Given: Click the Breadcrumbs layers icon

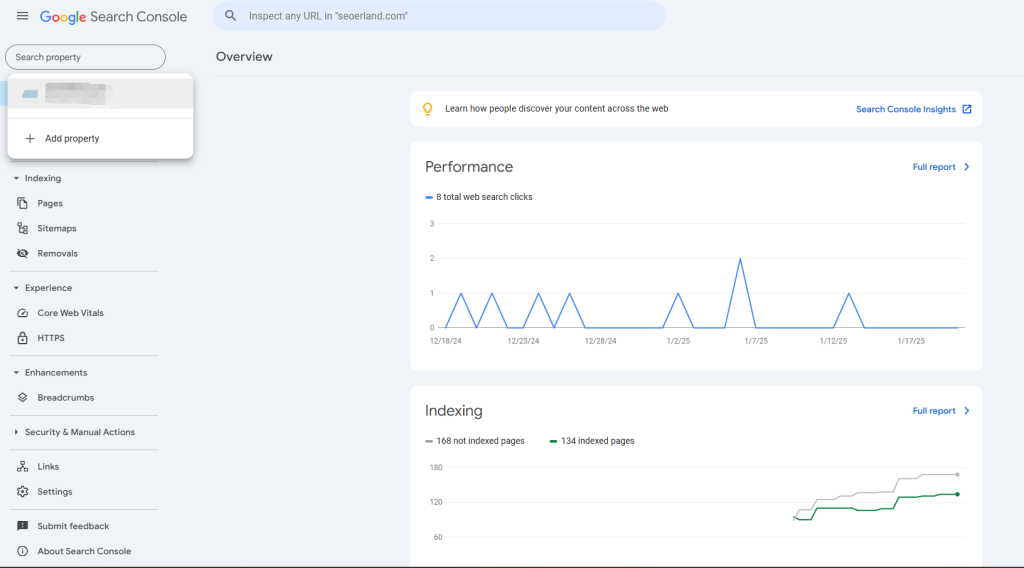Looking at the screenshot, I should 23,397.
